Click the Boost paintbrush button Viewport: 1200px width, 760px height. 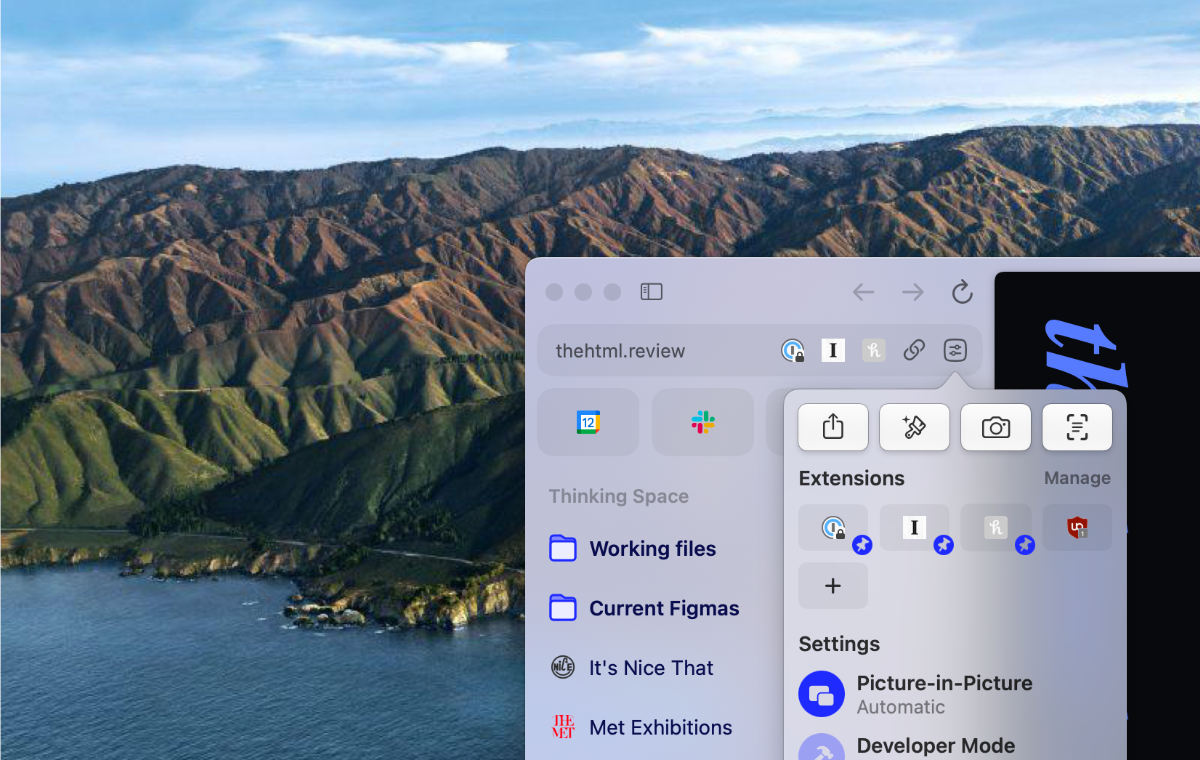tap(914, 427)
